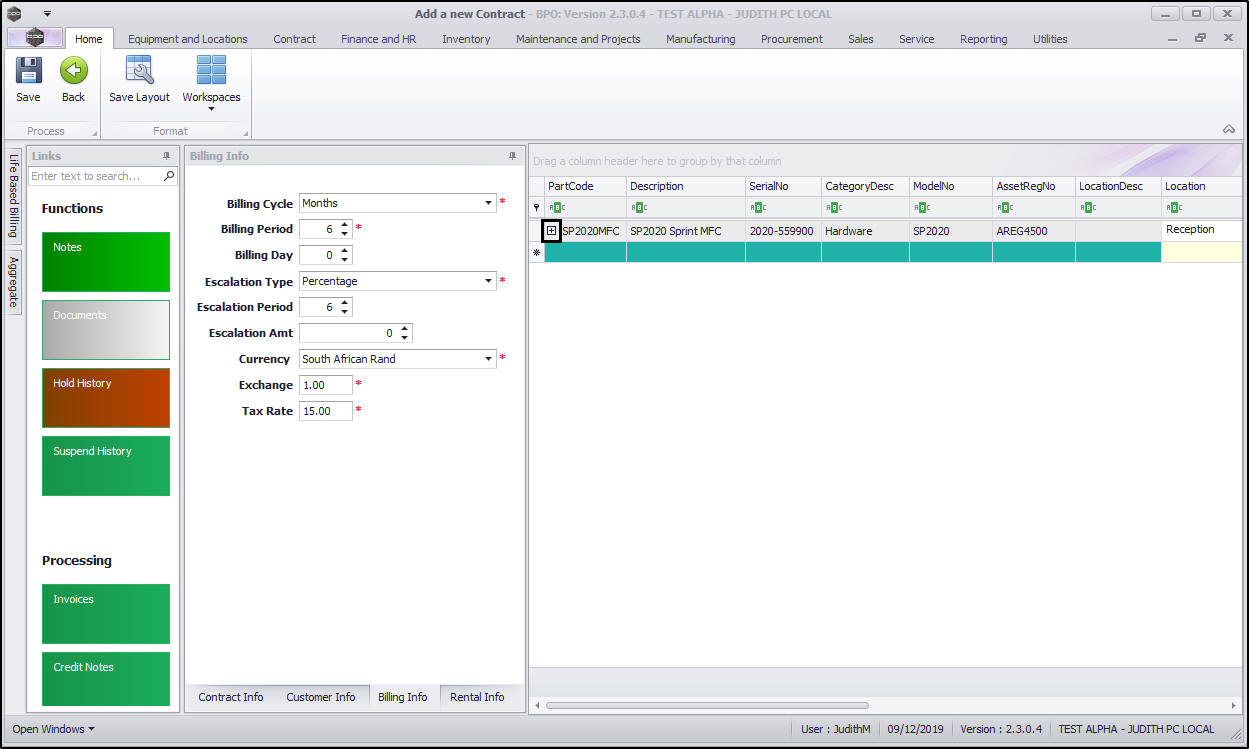This screenshot has width=1249, height=749.
Task: Select the Reception location cell
Action: 1202,230
